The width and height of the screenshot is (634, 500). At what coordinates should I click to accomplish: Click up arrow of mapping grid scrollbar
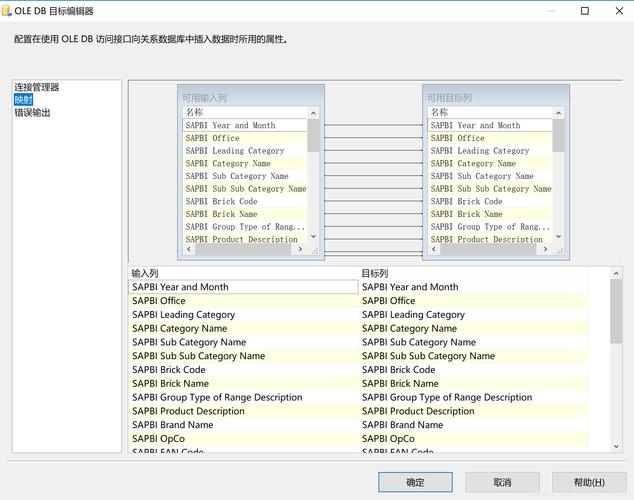point(616,274)
